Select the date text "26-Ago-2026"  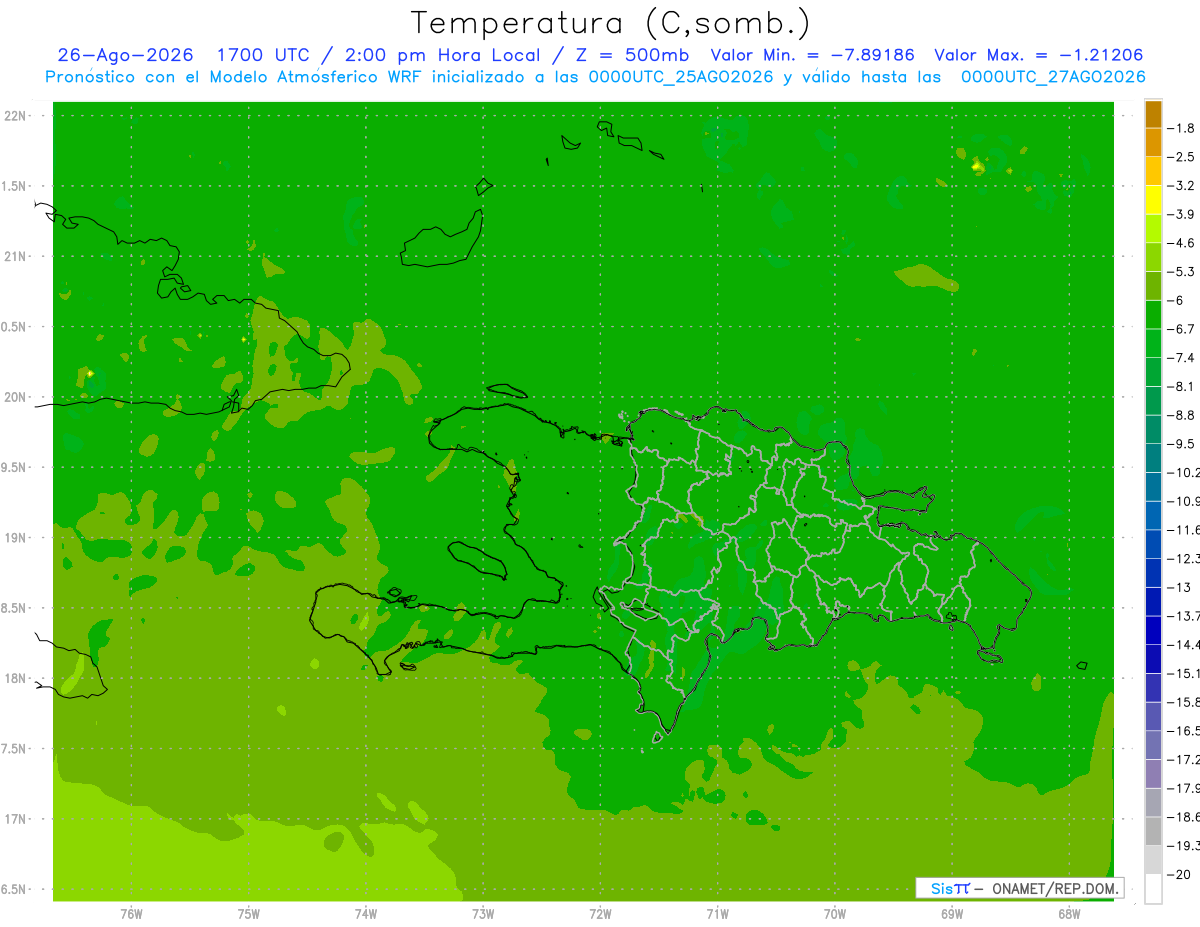tap(125, 55)
